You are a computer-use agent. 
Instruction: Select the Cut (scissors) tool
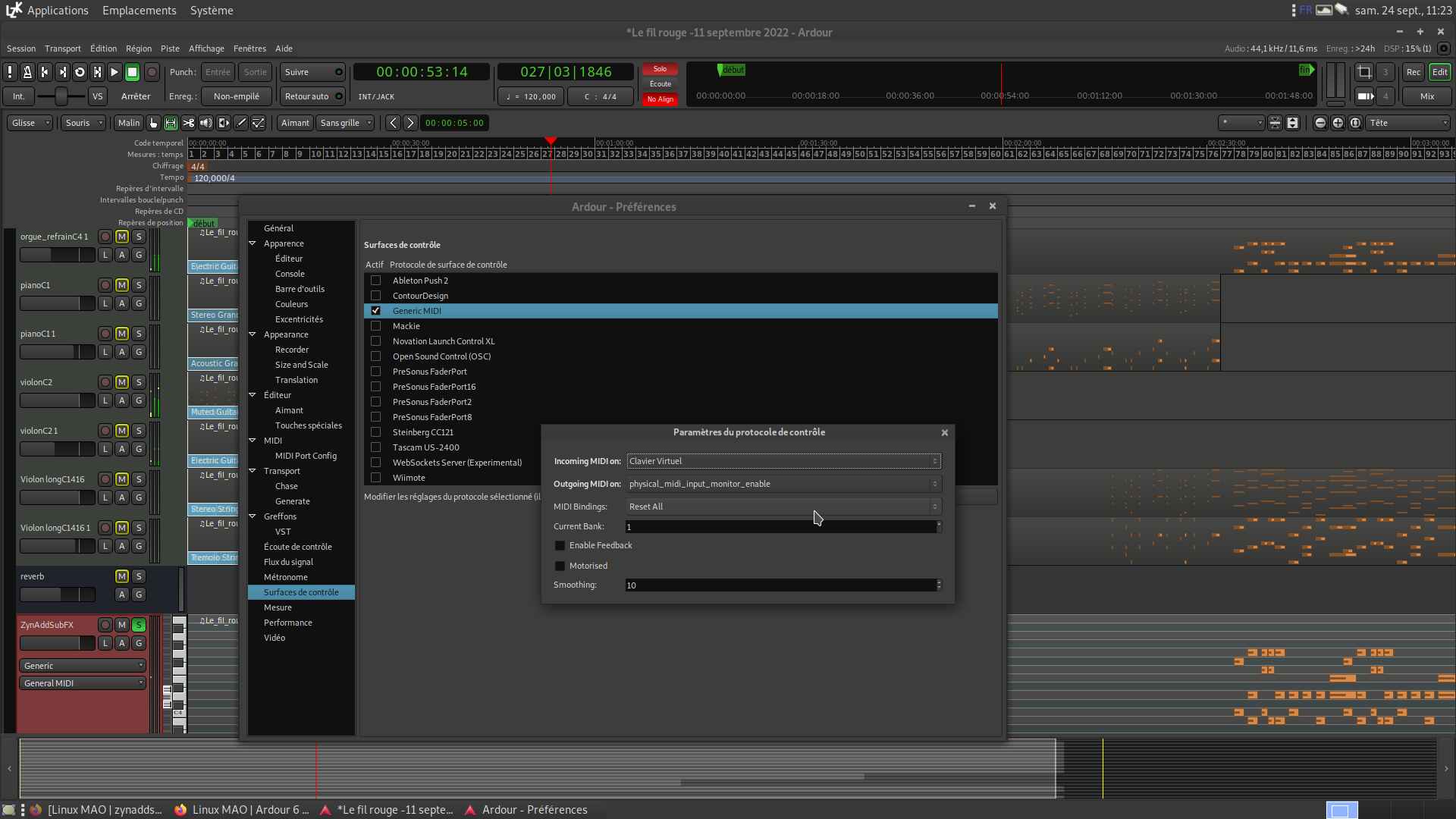pos(188,123)
